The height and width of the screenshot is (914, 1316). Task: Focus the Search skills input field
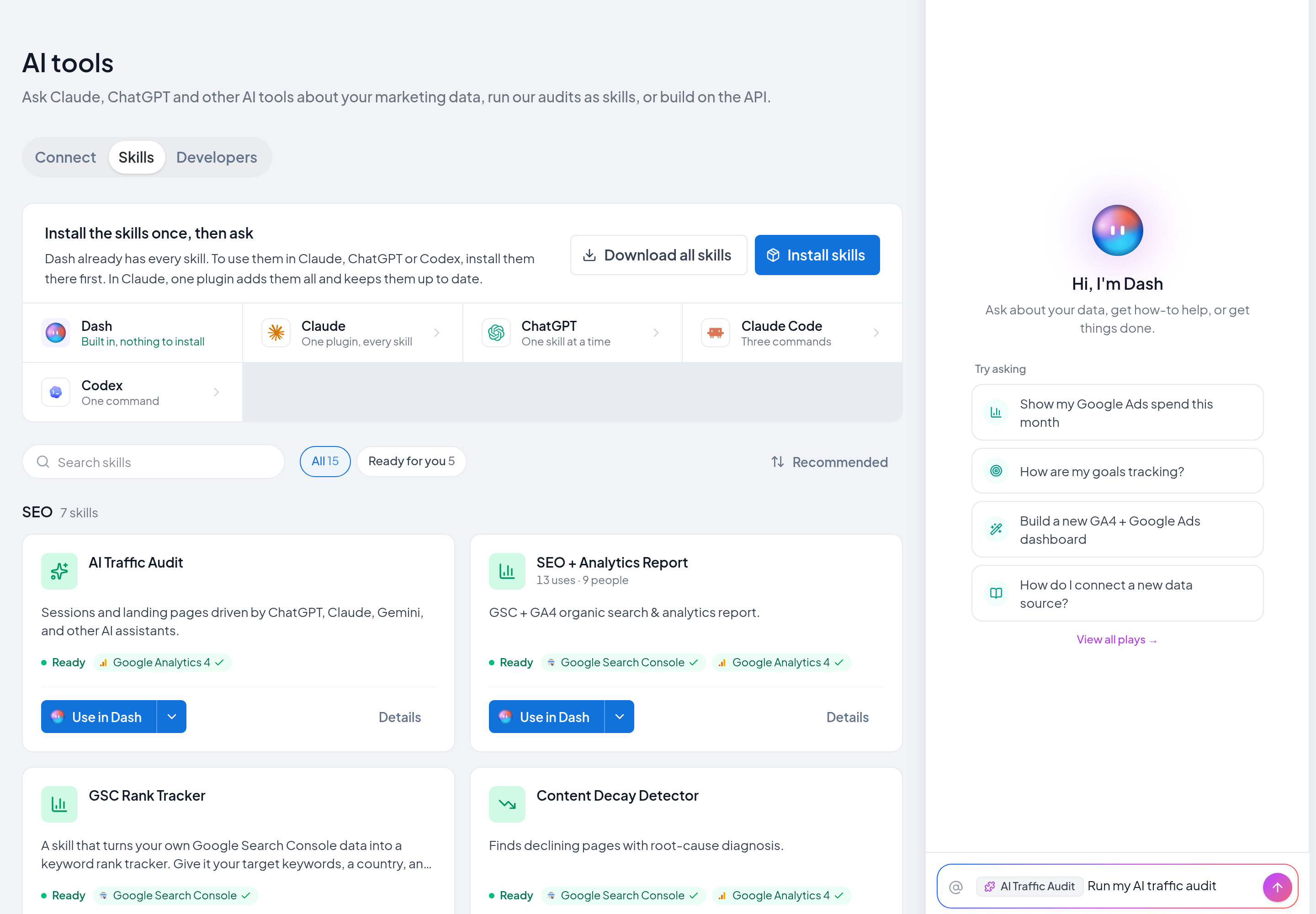click(x=154, y=462)
